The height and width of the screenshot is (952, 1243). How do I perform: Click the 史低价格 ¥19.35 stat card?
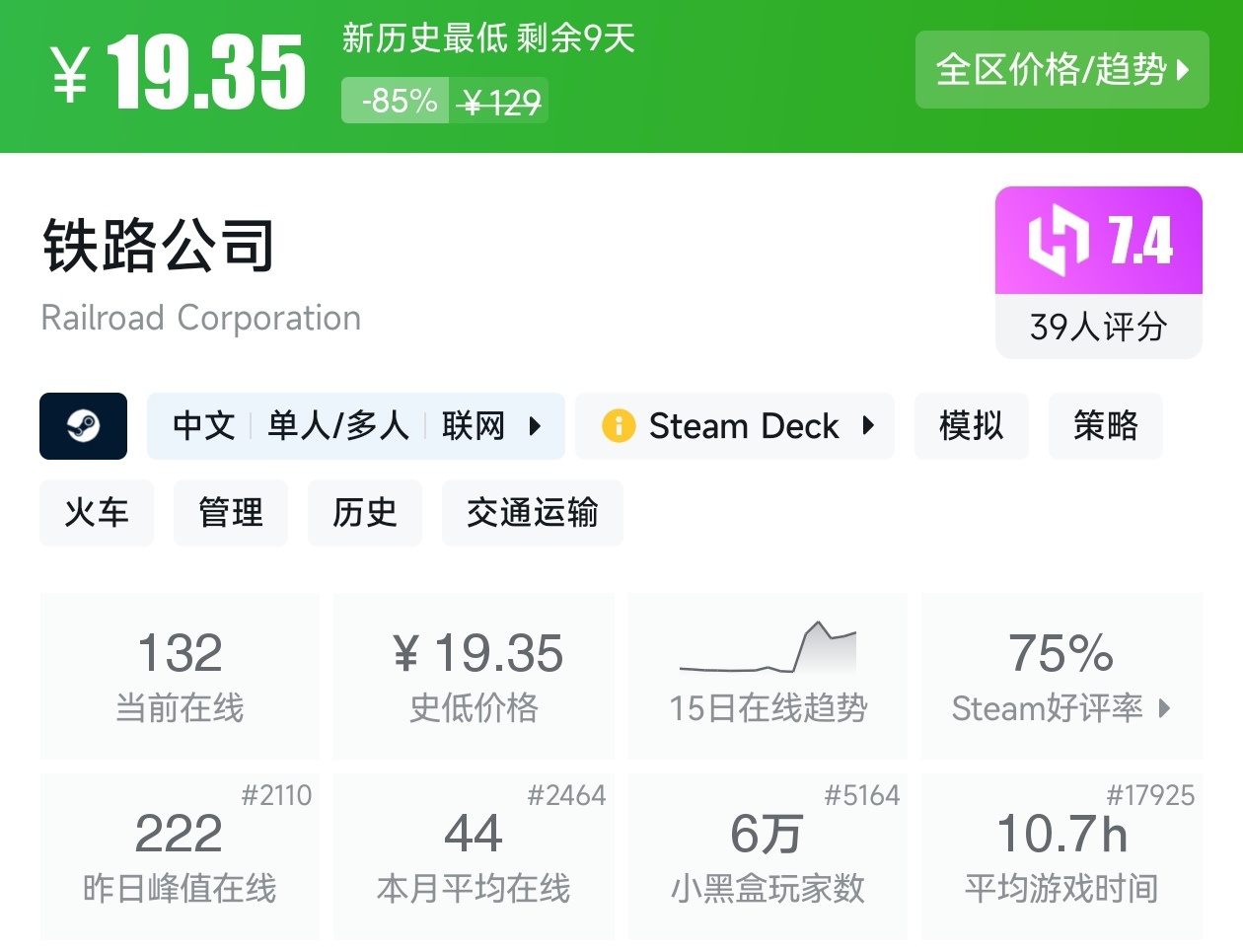point(475,676)
